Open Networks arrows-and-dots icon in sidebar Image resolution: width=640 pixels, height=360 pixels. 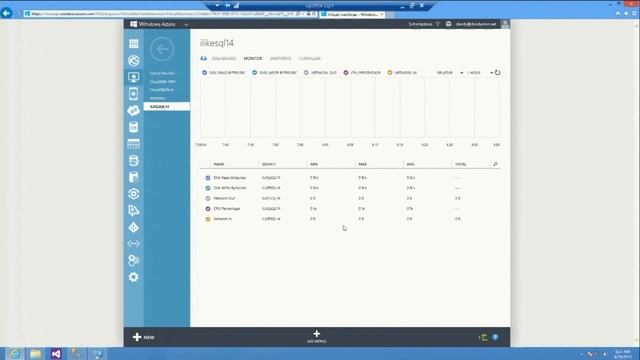point(133,244)
